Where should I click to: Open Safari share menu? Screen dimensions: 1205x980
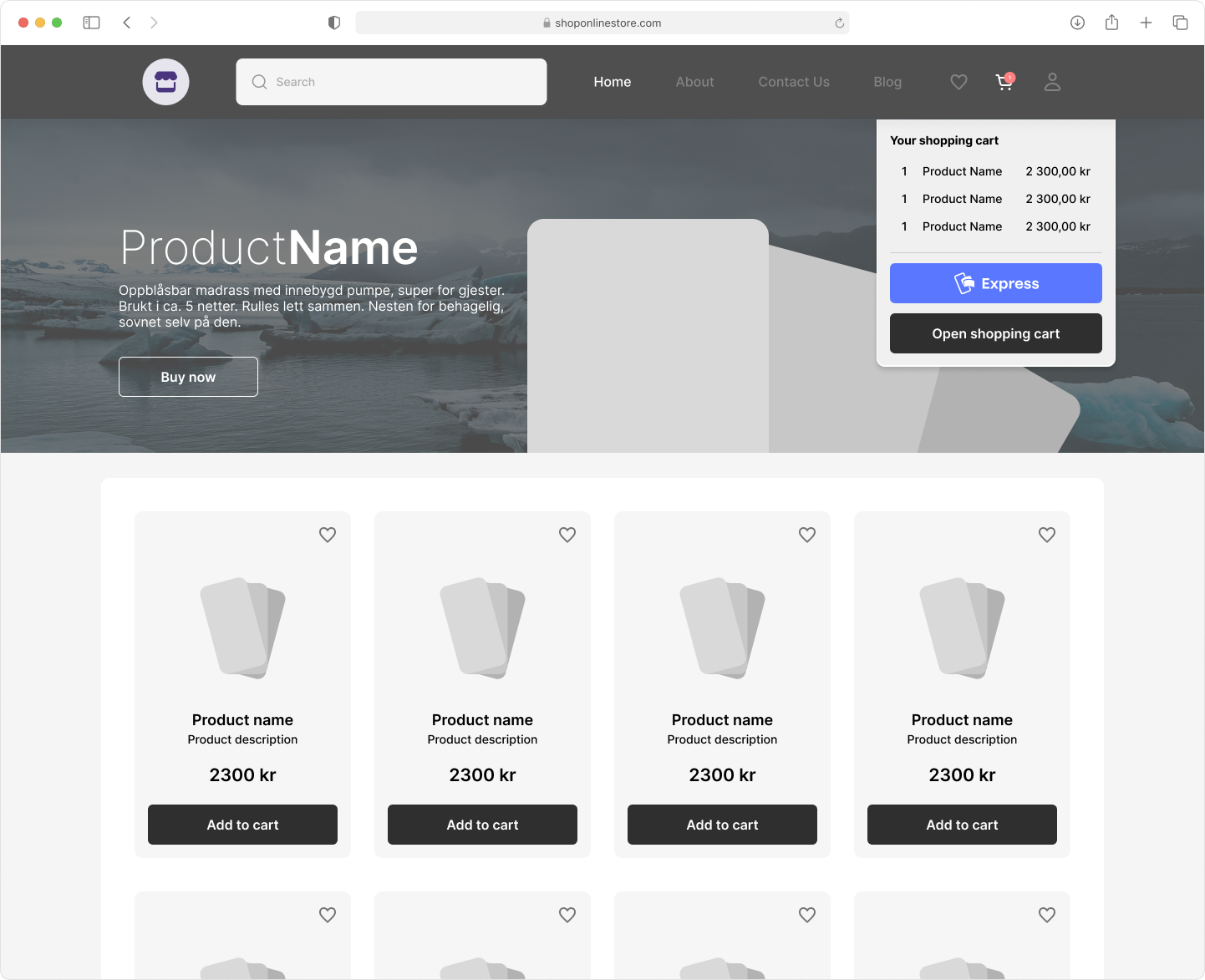pyautogui.click(x=1111, y=23)
